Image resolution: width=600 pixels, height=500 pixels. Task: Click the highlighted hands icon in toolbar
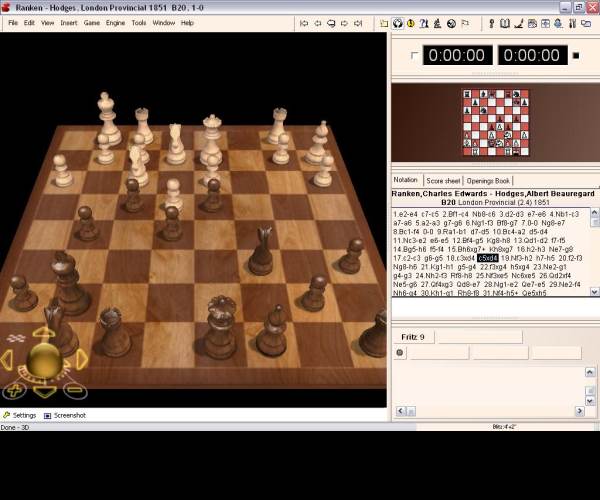[398, 23]
